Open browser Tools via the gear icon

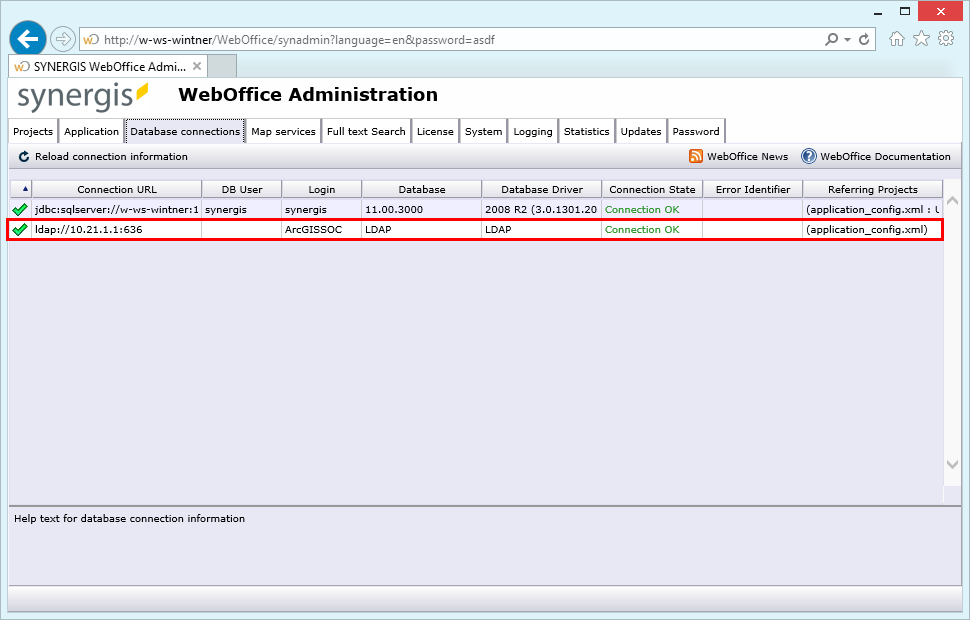tap(946, 38)
